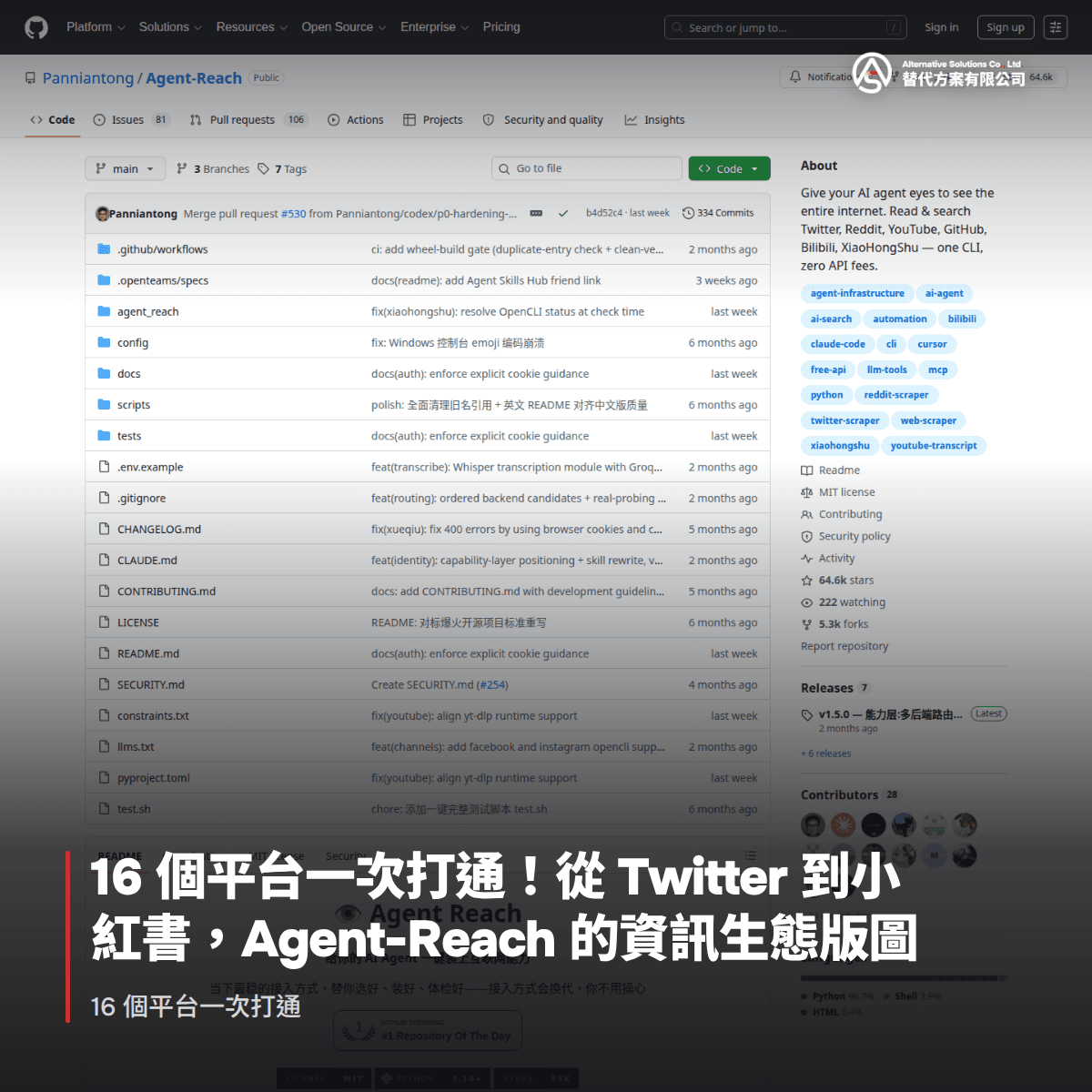The image size is (1092, 1092).
Task: Open the CLAUDE.md file
Action: [147, 561]
